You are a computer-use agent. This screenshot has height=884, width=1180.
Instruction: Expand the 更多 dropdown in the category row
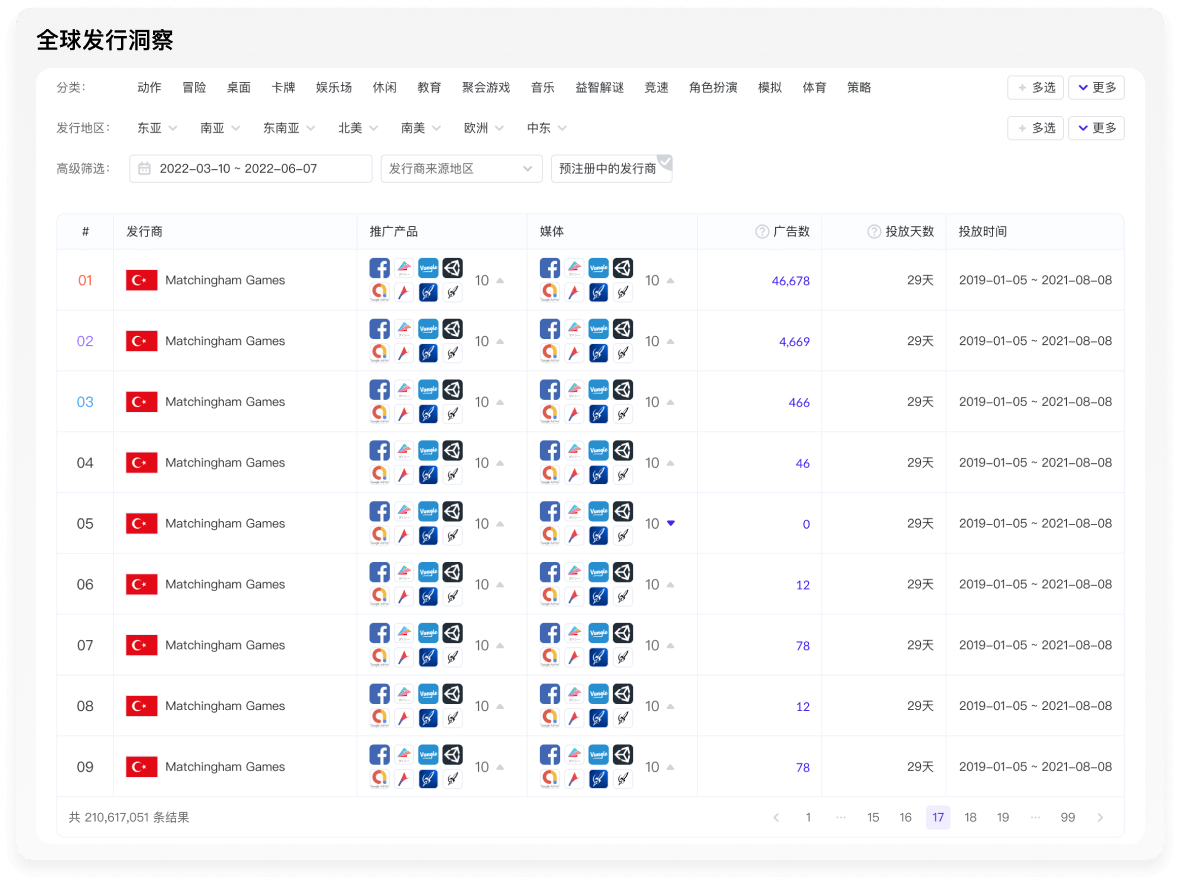pyautogui.click(x=1096, y=87)
